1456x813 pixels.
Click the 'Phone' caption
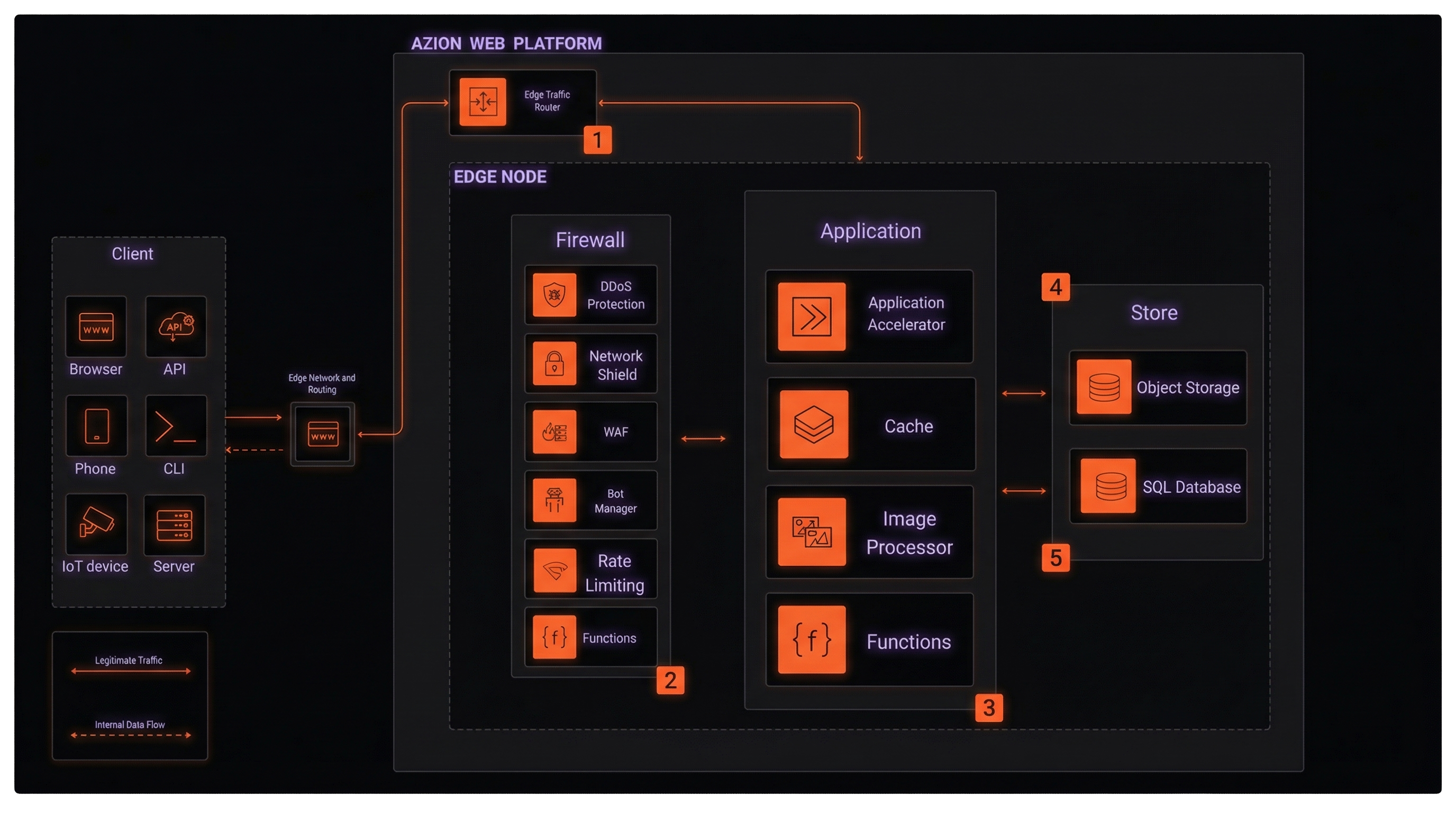tap(95, 468)
